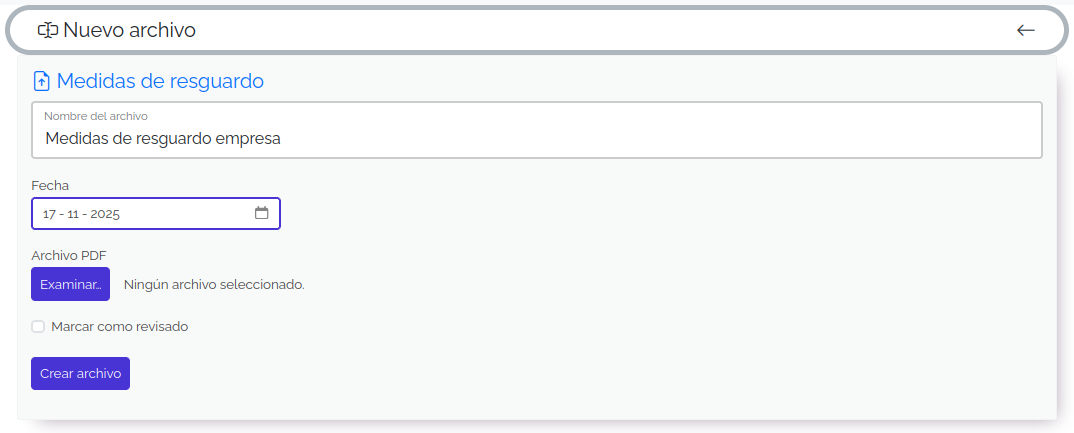This screenshot has height=433, width=1074.
Task: Click the file upload icon beside Medidas de resguardo
Action: point(42,81)
